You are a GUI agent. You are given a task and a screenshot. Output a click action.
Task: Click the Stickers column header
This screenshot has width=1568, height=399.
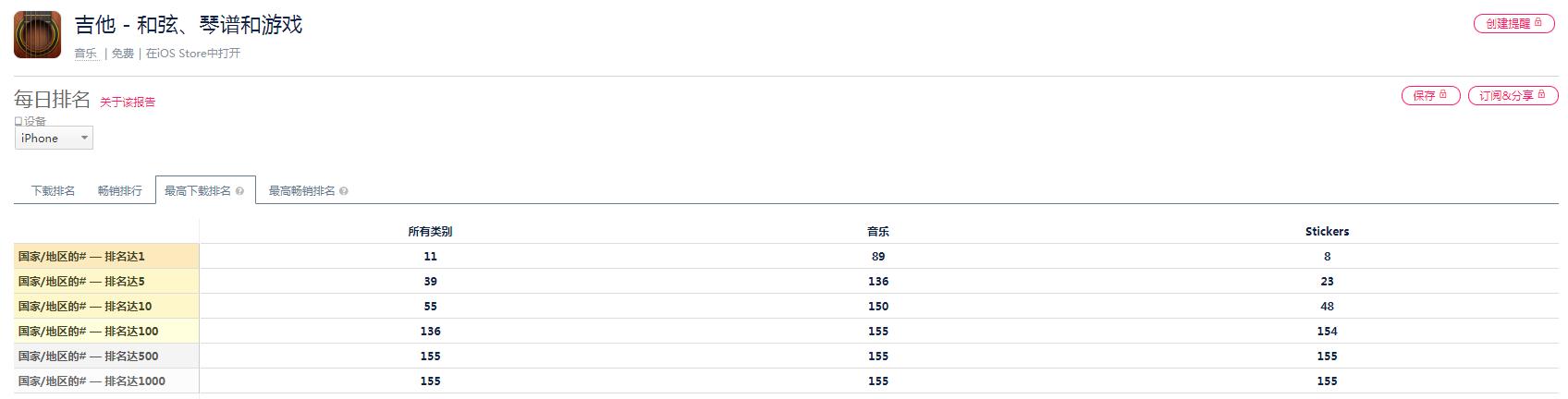(x=1327, y=232)
